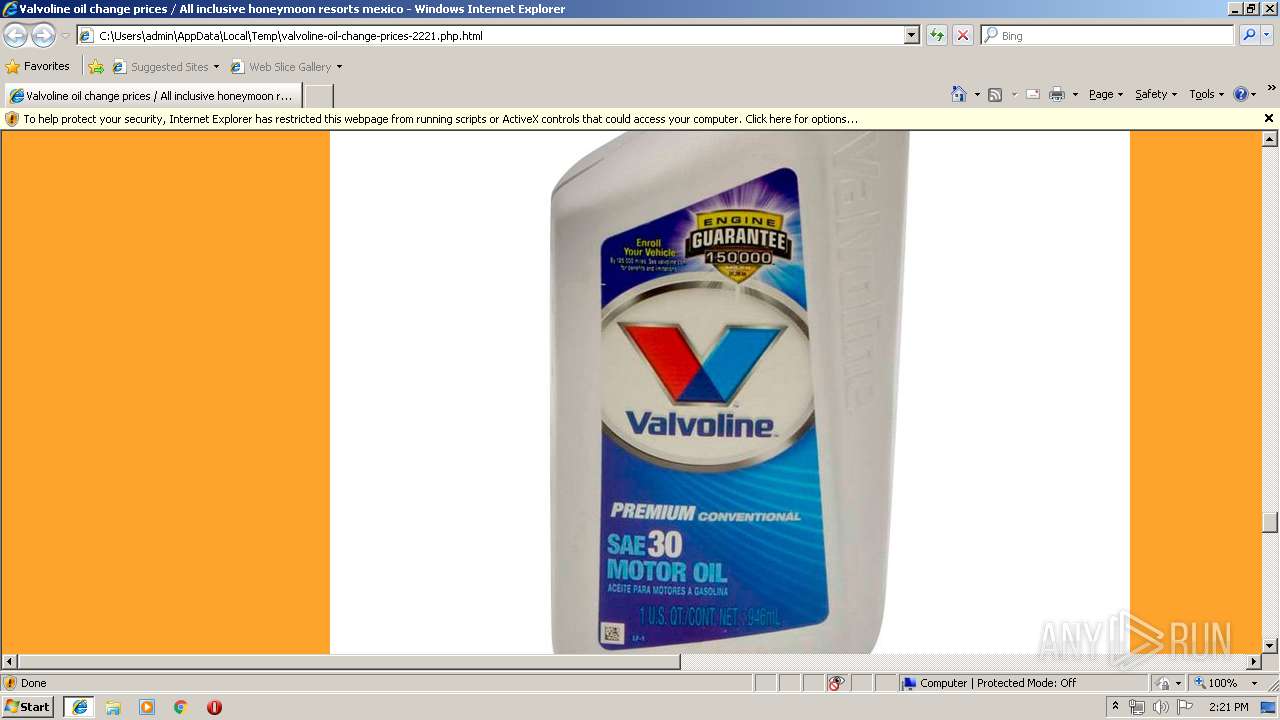Start search with the magnifier icon
This screenshot has width=1280, height=720.
click(1249, 35)
